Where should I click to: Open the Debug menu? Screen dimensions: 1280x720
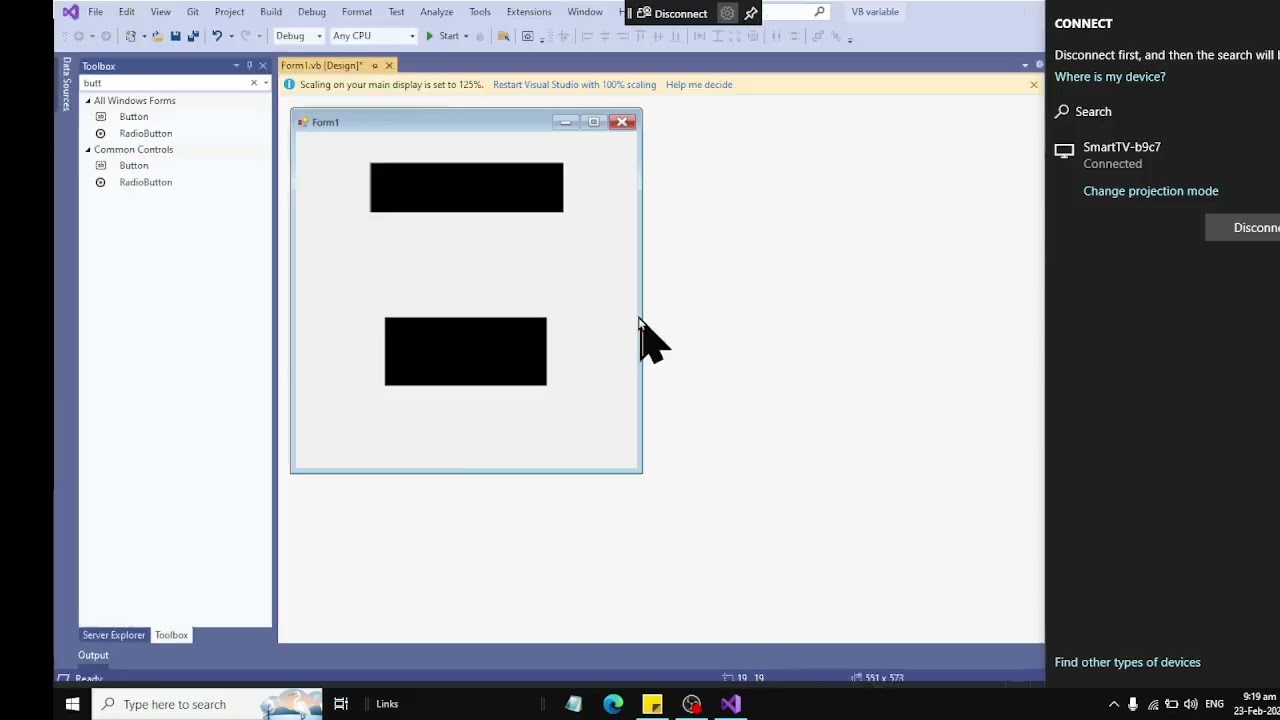pyautogui.click(x=312, y=12)
